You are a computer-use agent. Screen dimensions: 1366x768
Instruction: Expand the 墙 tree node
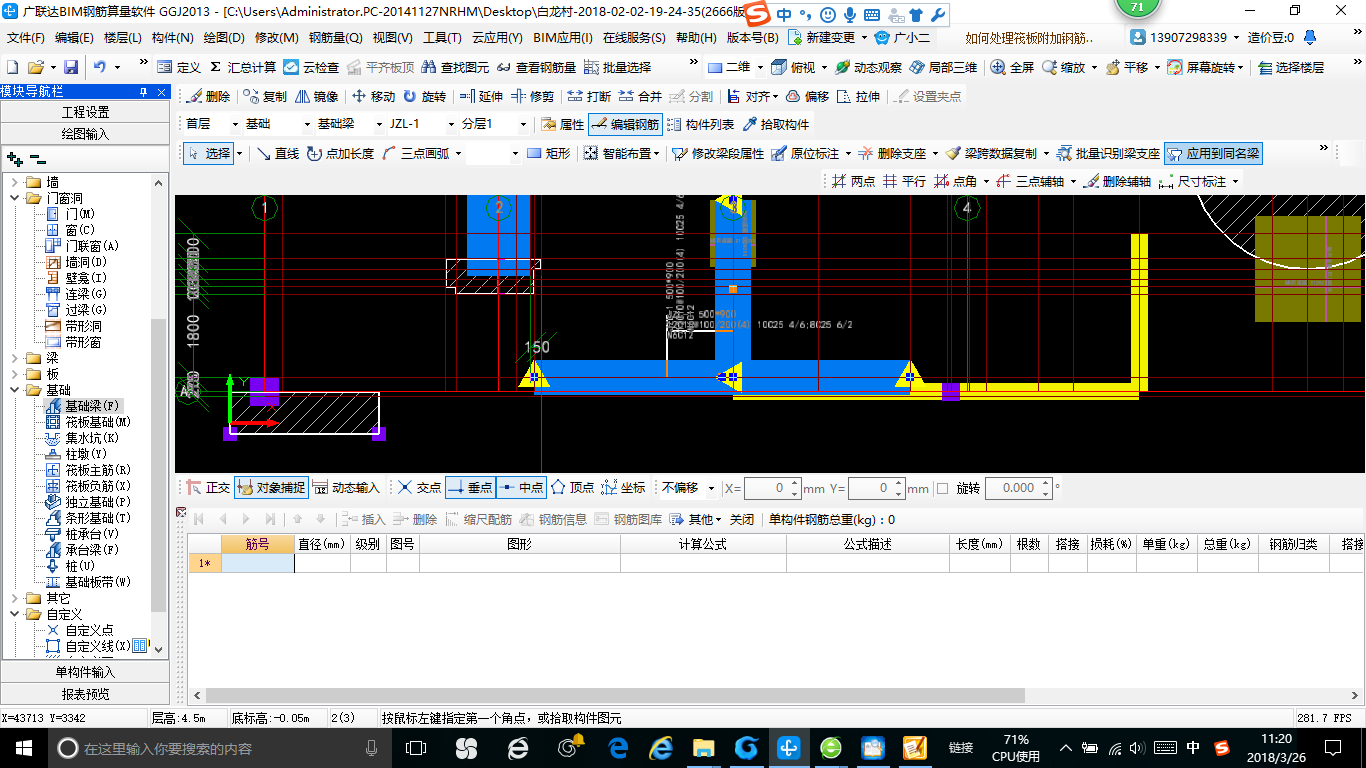pyautogui.click(x=14, y=182)
